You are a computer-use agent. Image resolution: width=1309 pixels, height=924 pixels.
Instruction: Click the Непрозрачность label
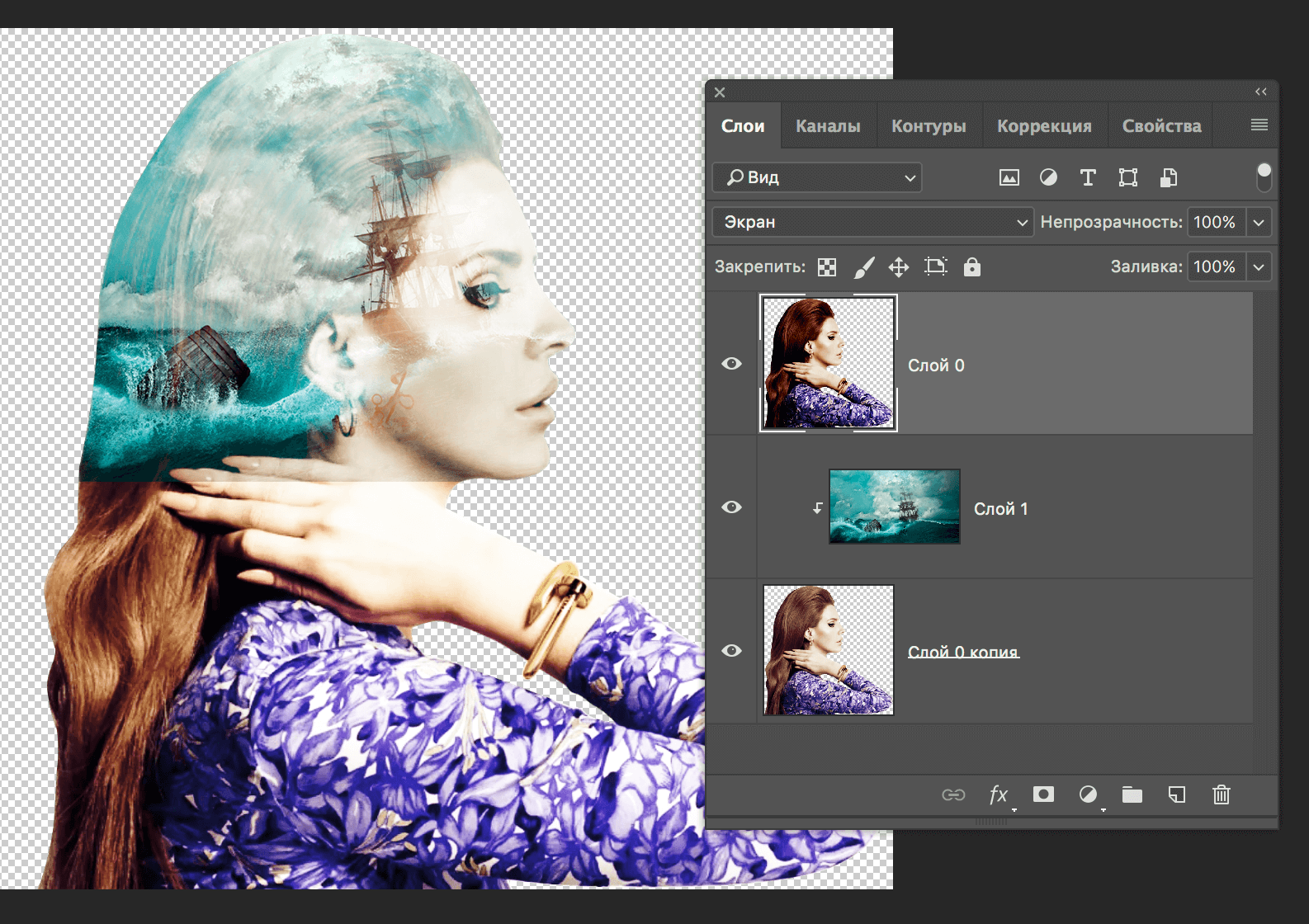tap(1111, 222)
